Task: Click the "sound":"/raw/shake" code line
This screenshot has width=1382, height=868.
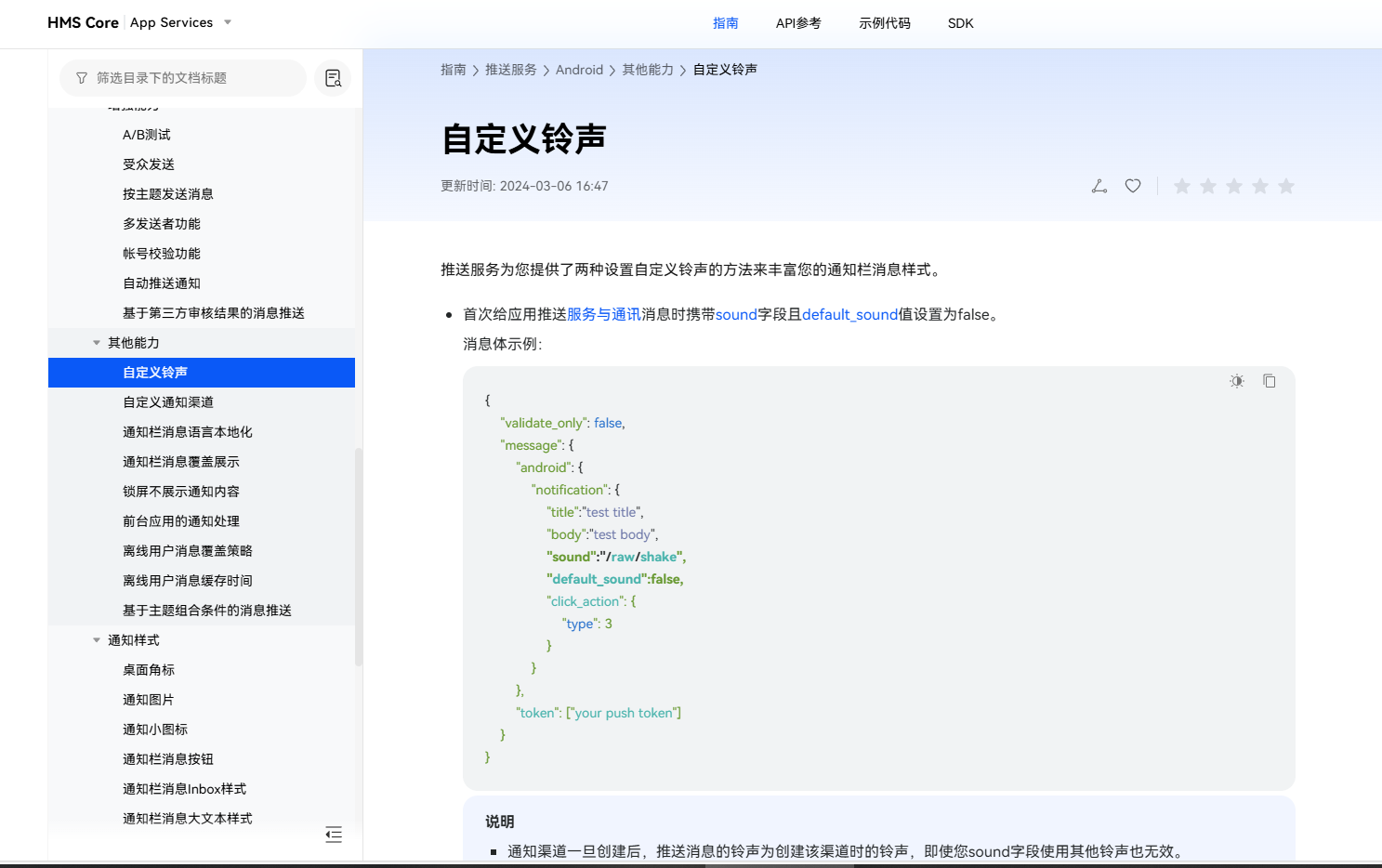Action: (x=616, y=557)
